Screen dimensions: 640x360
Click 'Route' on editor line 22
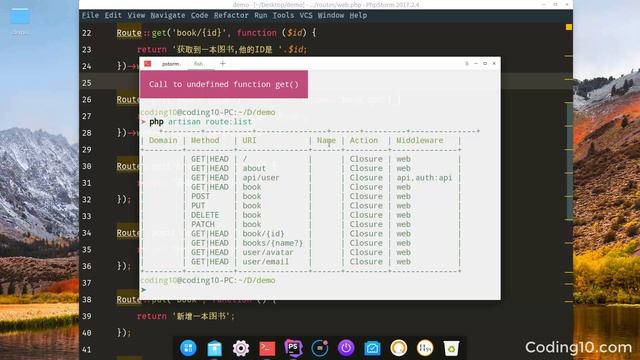click(129, 33)
